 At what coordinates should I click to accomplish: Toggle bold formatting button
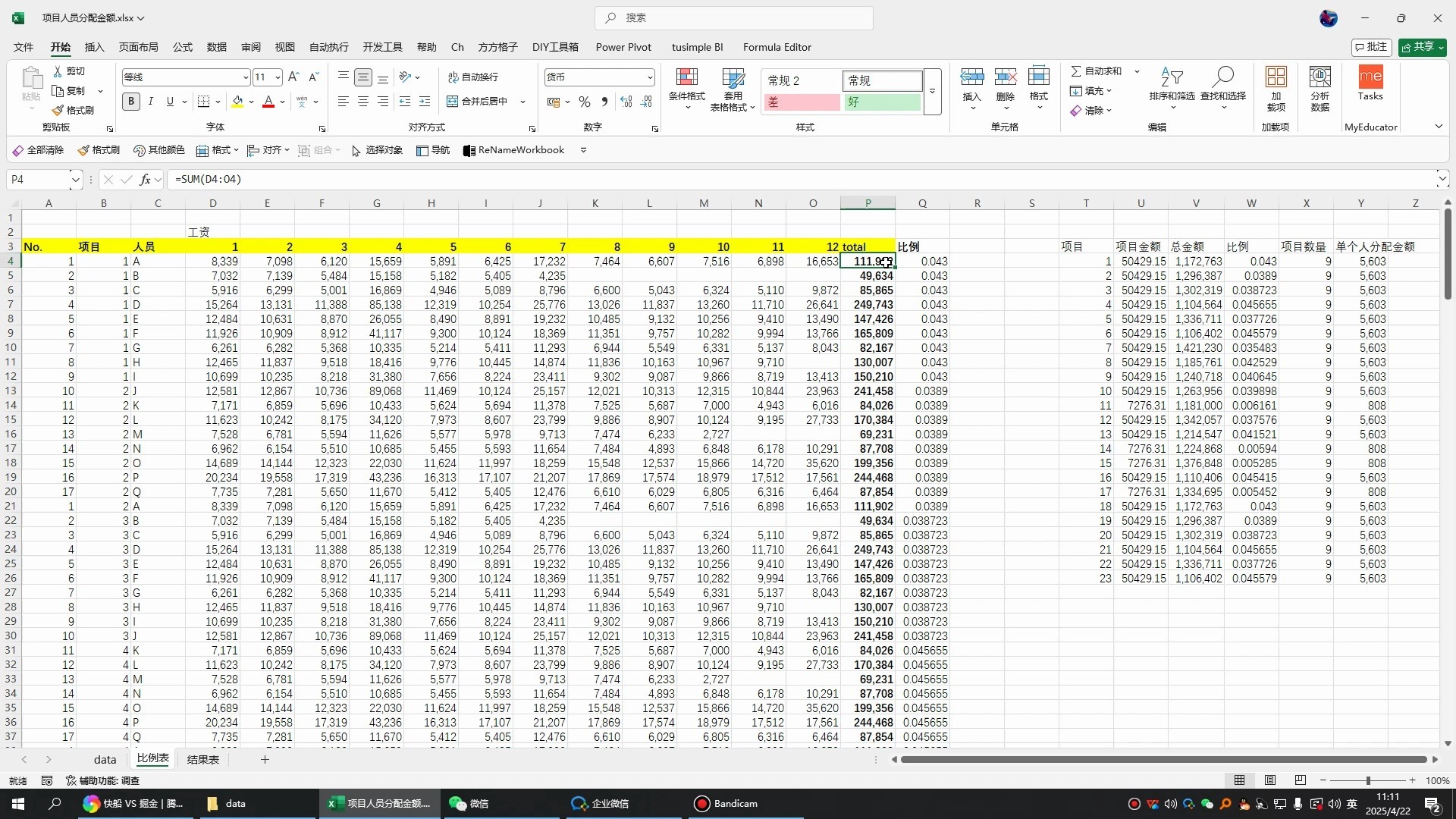tap(130, 102)
